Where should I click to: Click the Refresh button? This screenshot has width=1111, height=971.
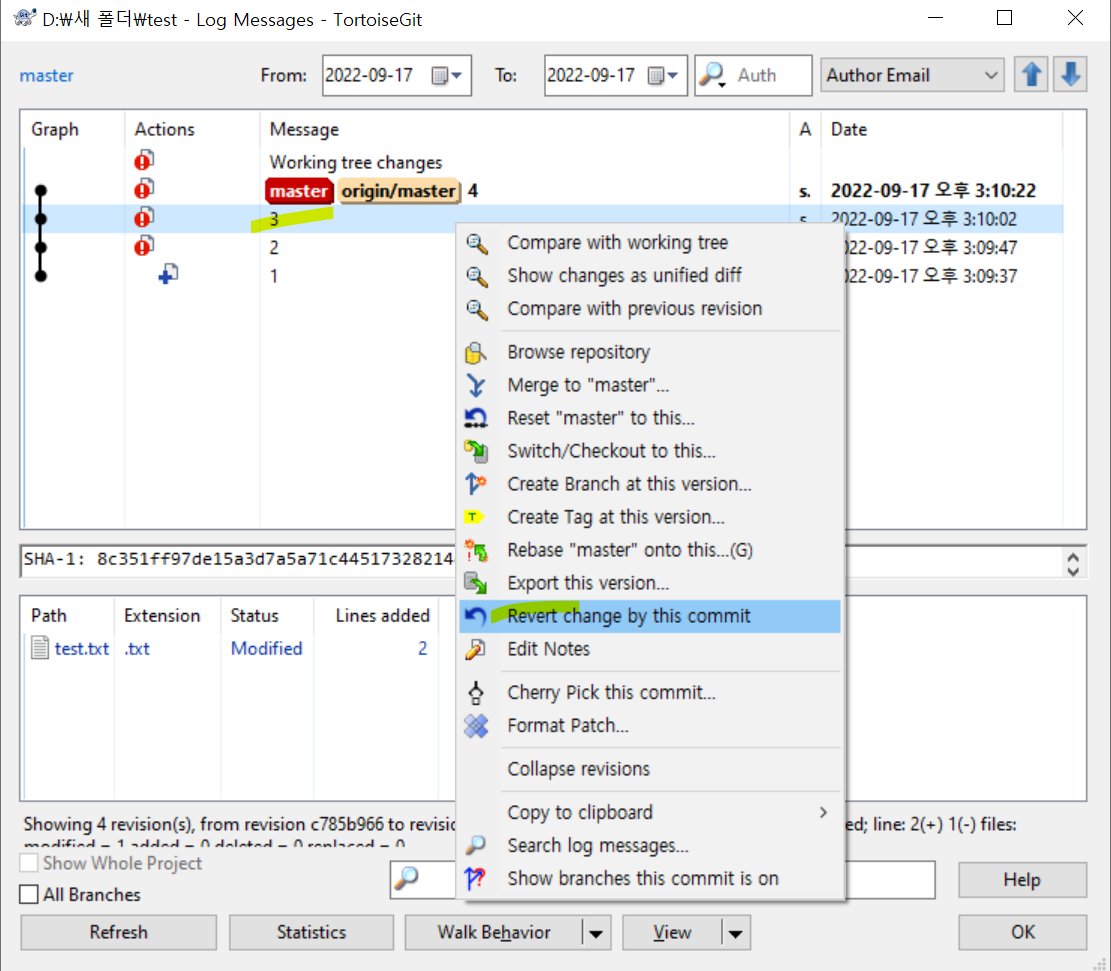pyautogui.click(x=118, y=933)
